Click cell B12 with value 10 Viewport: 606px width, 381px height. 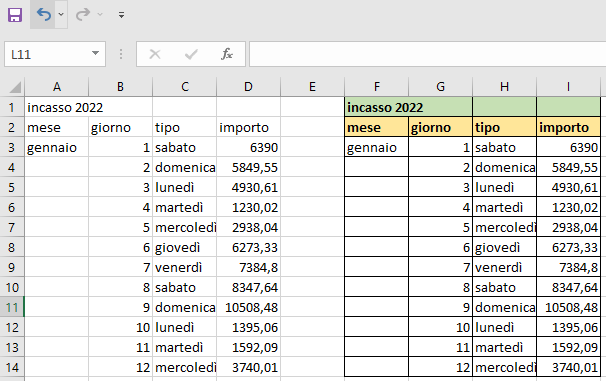pyautogui.click(x=121, y=327)
